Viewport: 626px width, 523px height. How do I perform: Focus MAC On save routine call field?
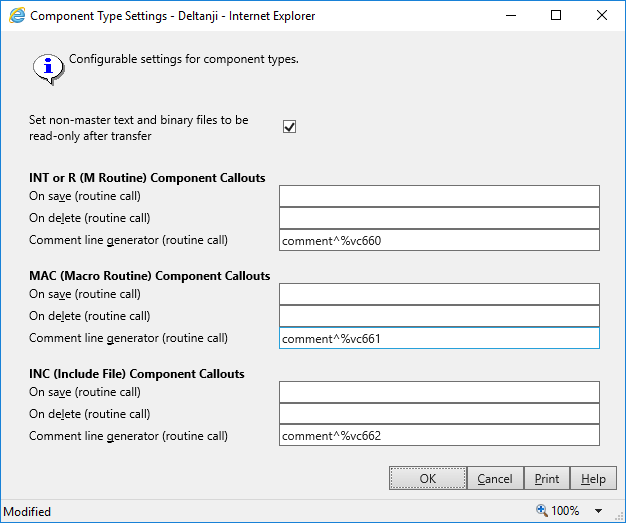point(439,294)
